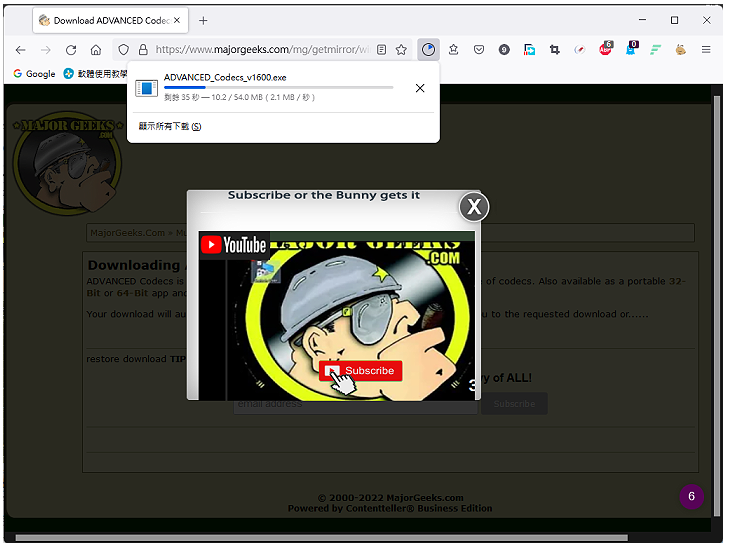
Task: Cancel the ADVANCED_Codecs download
Action: 420,88
